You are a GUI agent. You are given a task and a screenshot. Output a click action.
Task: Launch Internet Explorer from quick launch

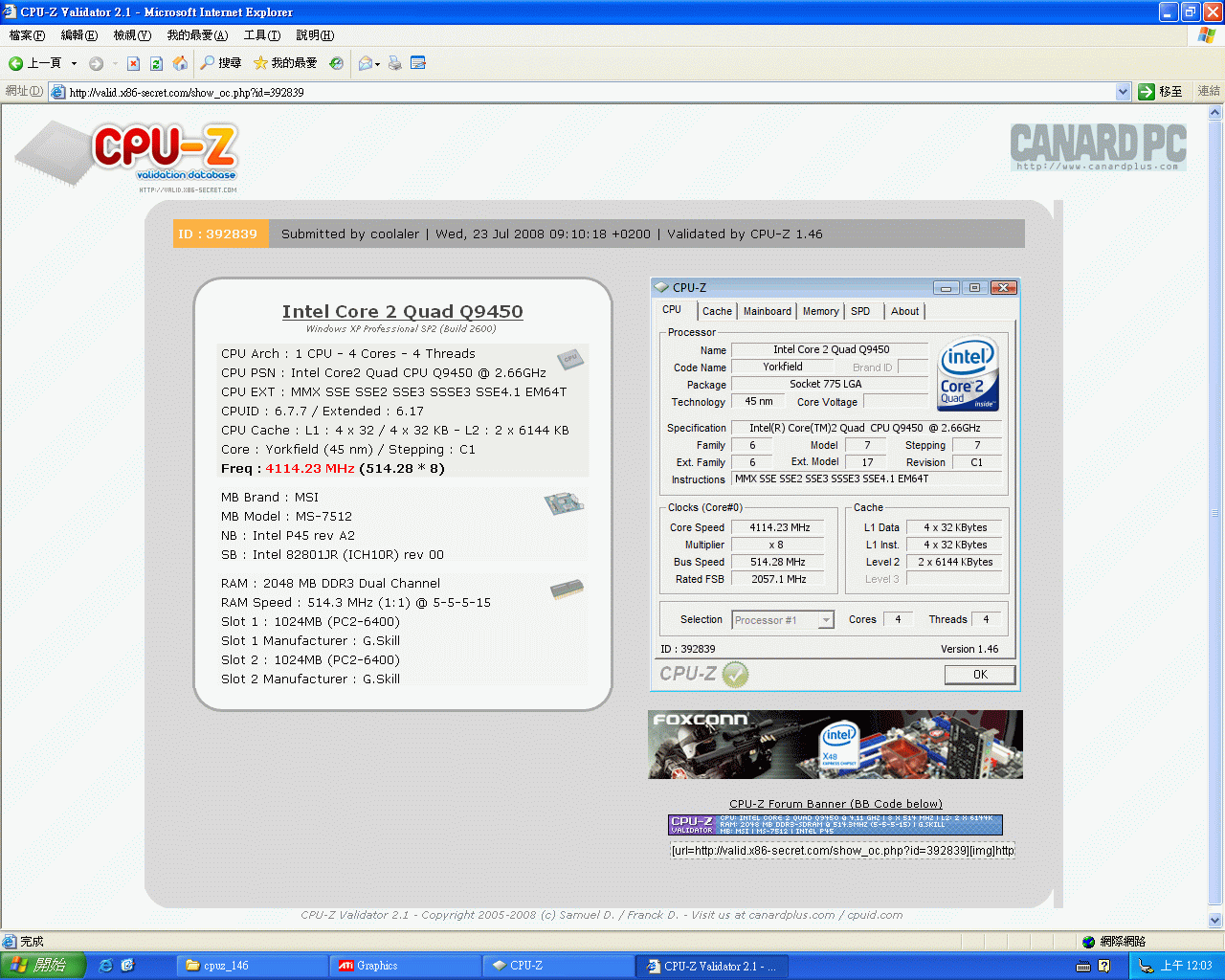point(106,966)
